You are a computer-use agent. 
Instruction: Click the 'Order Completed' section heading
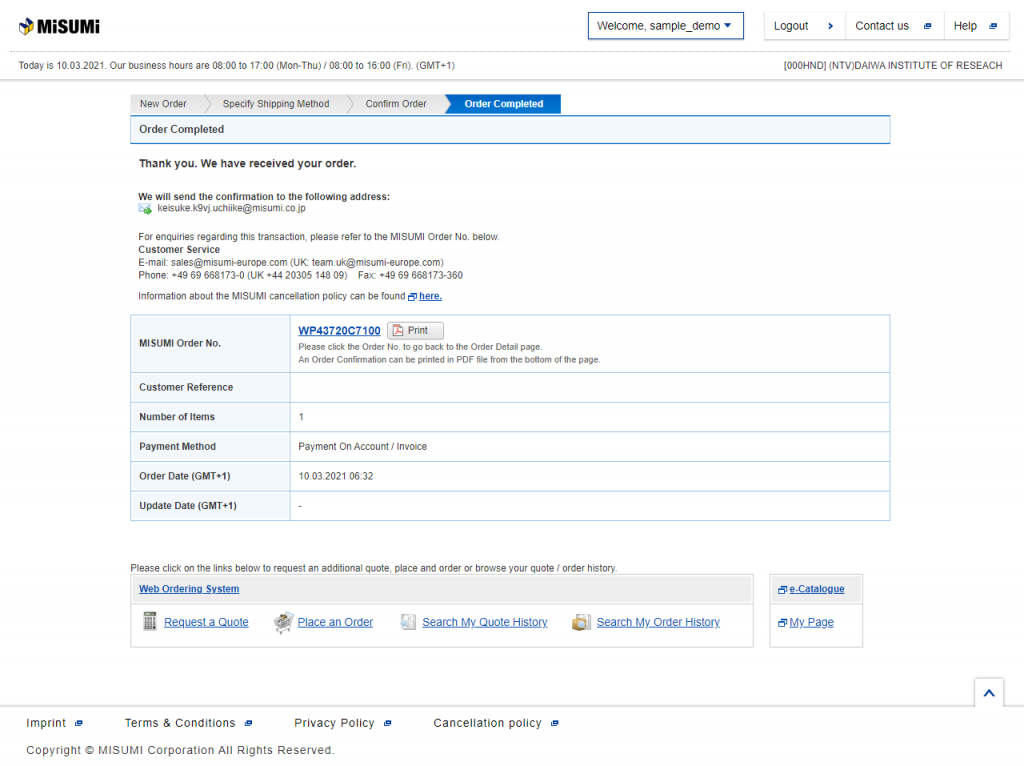pos(182,129)
